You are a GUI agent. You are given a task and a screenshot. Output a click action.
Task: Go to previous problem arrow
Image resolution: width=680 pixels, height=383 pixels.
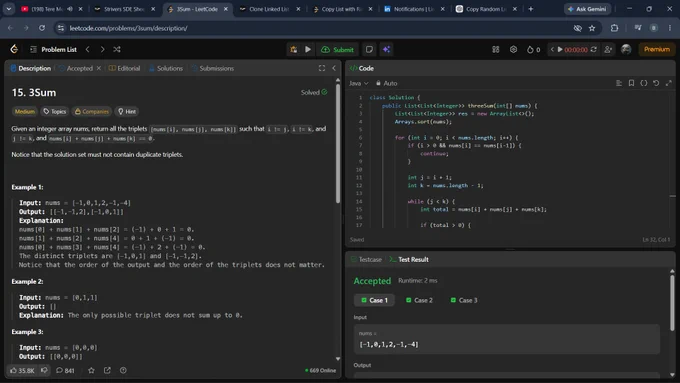pyautogui.click(x=88, y=49)
